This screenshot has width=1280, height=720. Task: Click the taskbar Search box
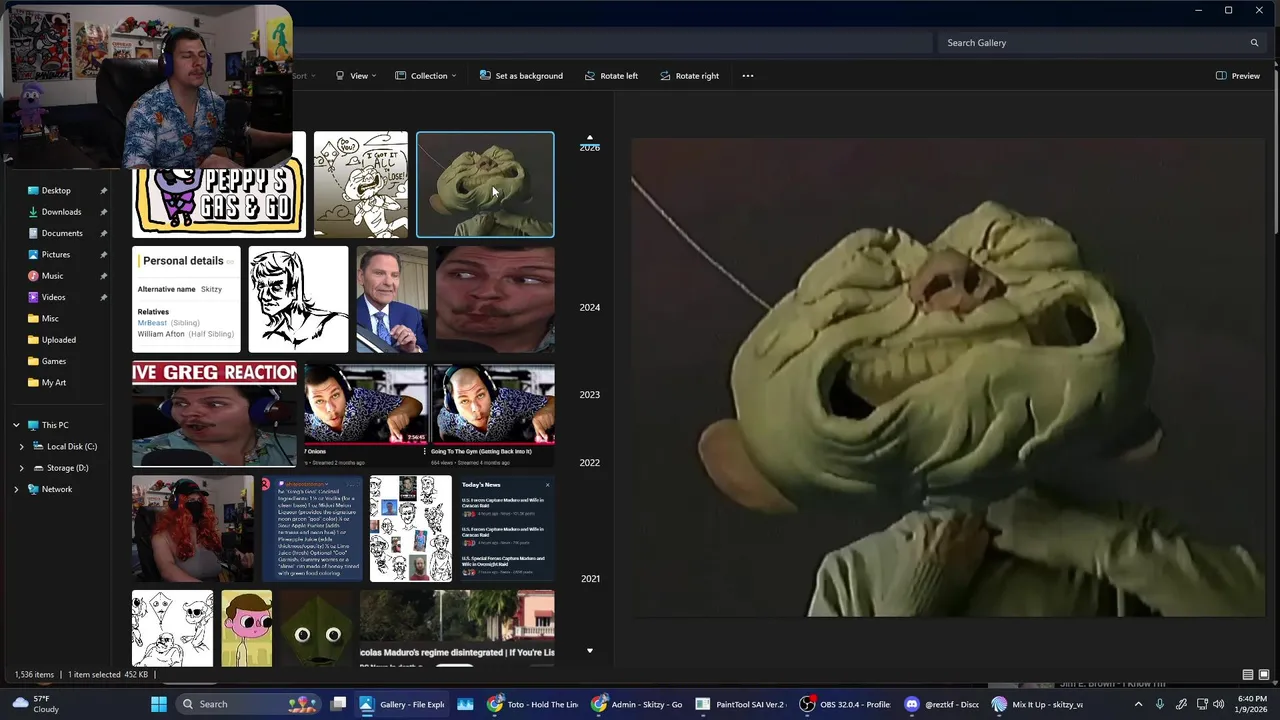coord(247,704)
